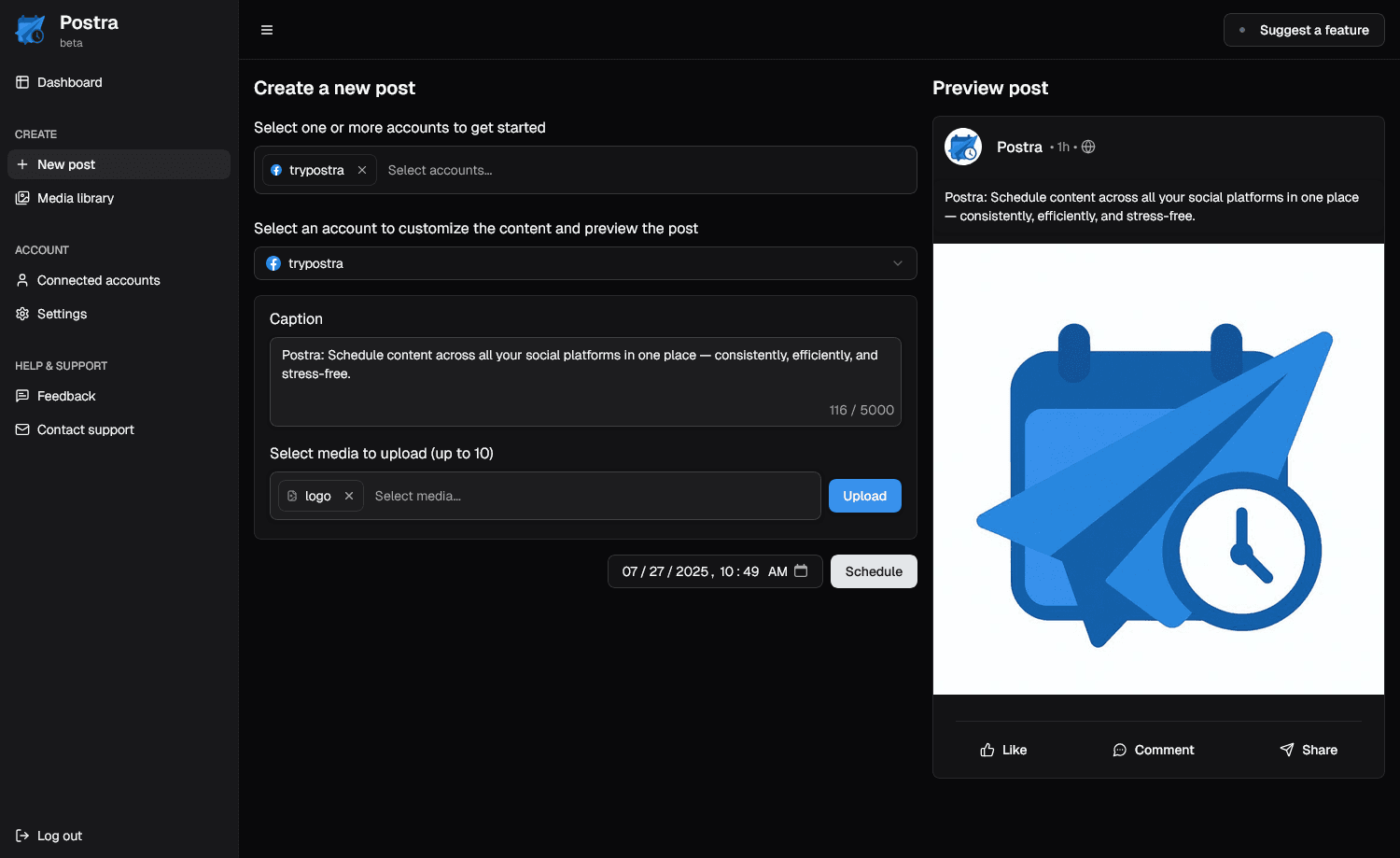Click the thumbs-up icon in preview

(x=987, y=750)
